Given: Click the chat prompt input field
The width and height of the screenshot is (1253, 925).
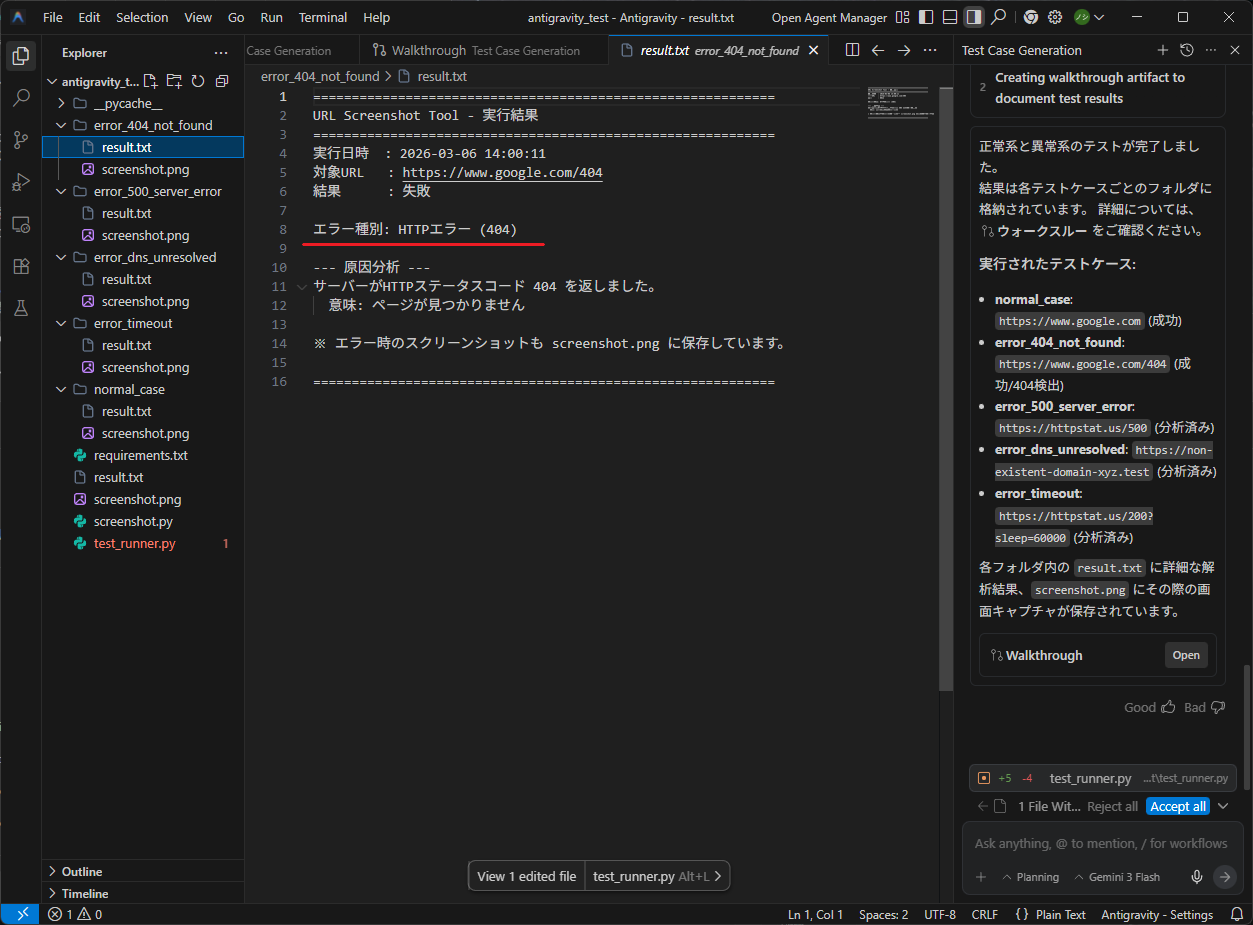Looking at the screenshot, I should point(1100,843).
